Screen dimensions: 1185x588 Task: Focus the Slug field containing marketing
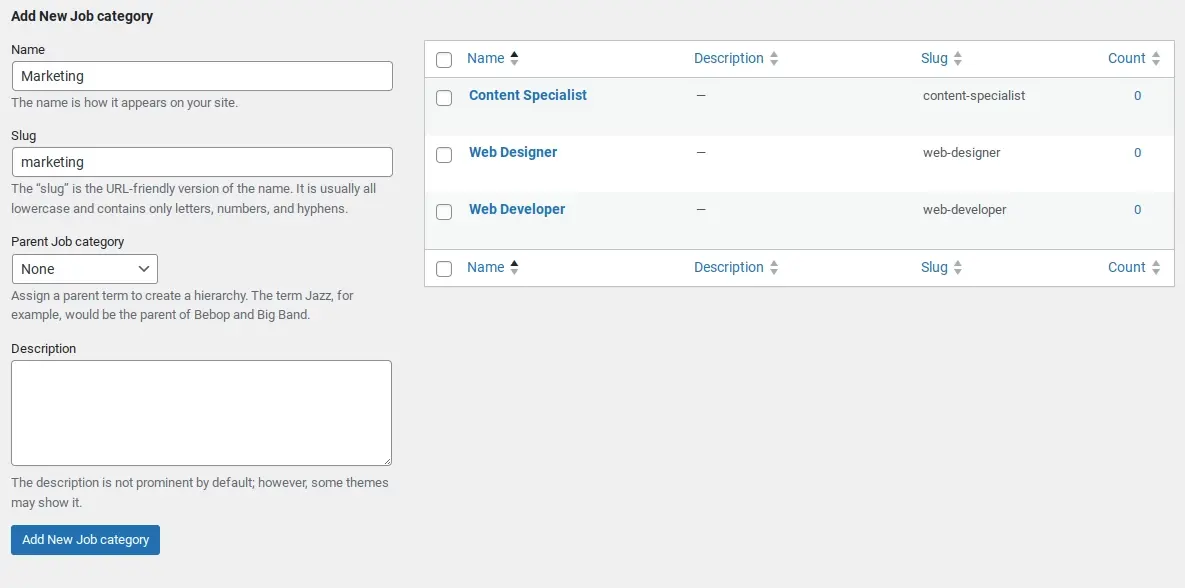pos(203,162)
